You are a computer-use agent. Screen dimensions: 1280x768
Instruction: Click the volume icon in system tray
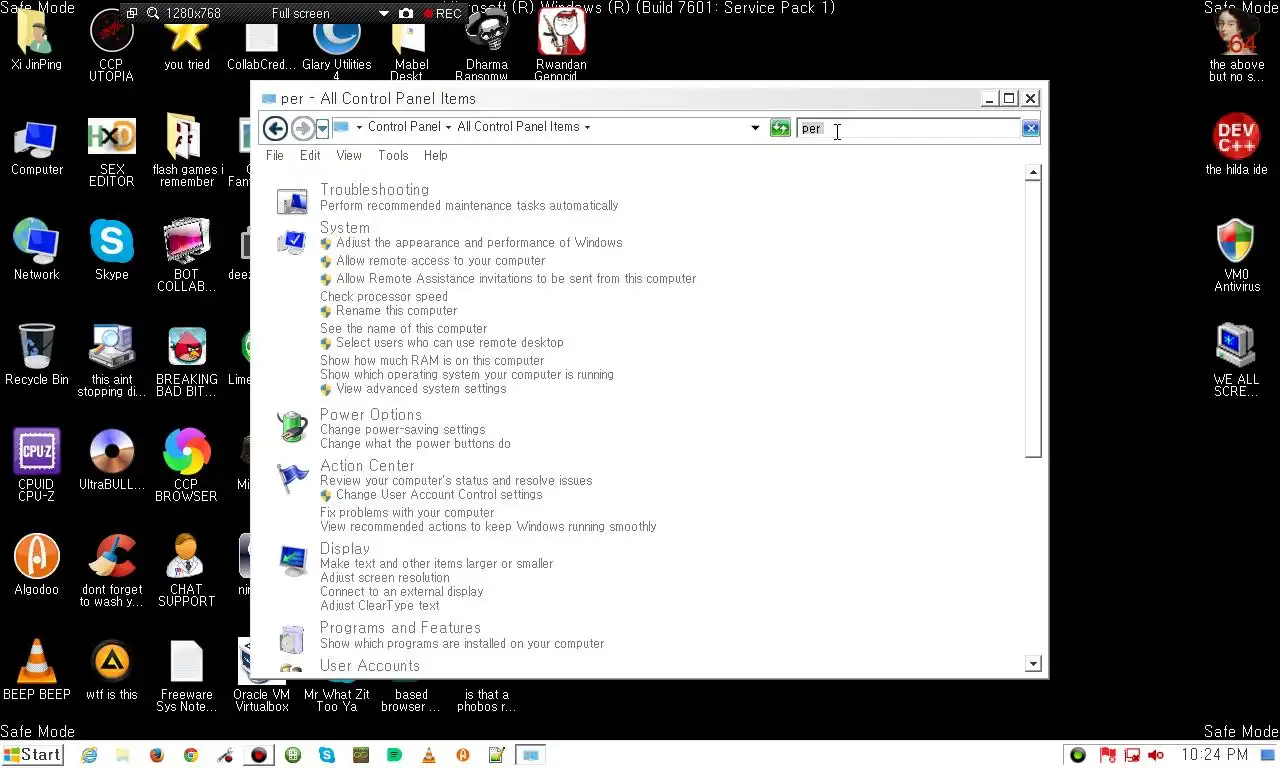coord(1156,755)
